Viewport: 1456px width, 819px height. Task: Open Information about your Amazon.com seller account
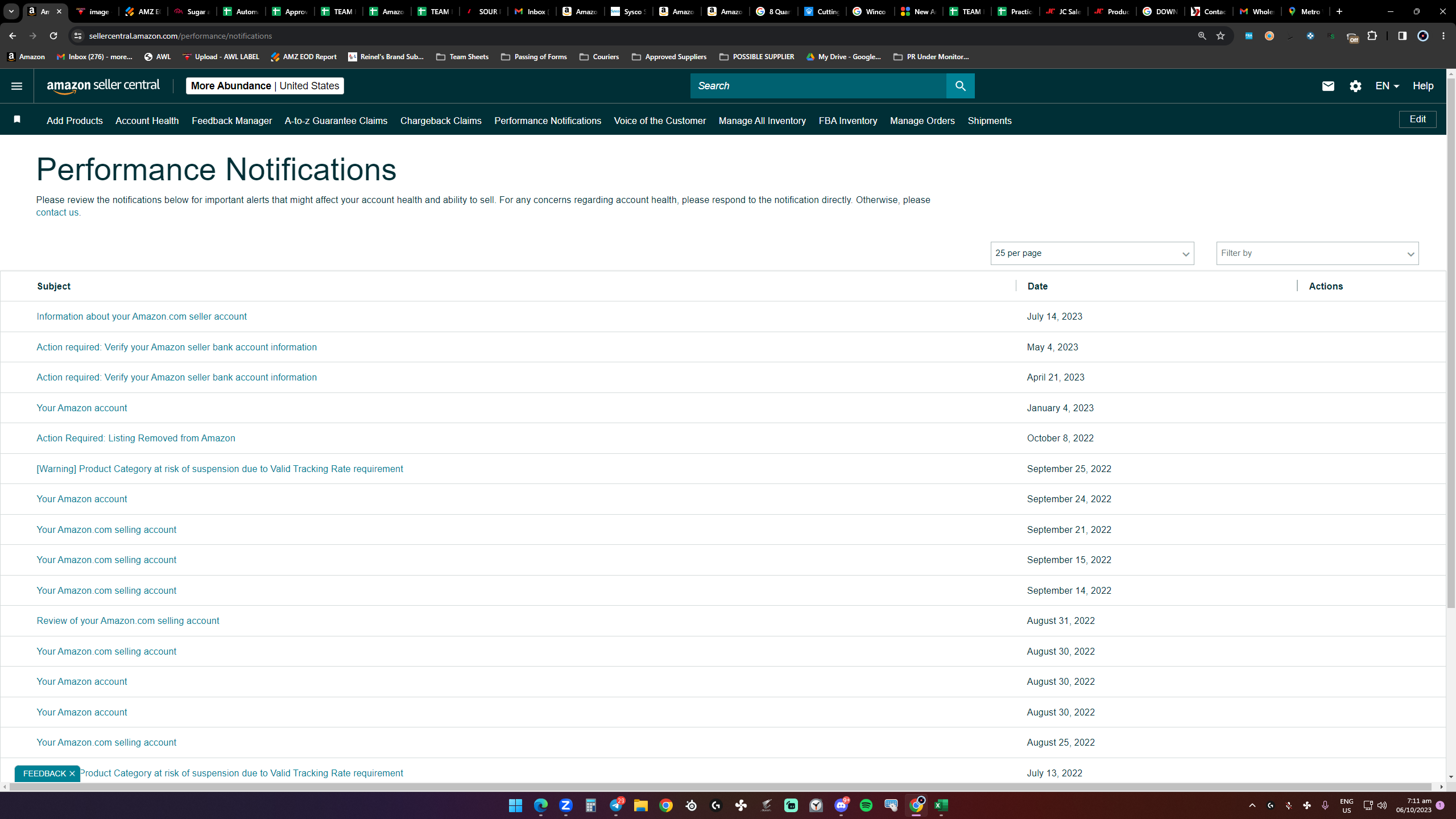coord(142,316)
